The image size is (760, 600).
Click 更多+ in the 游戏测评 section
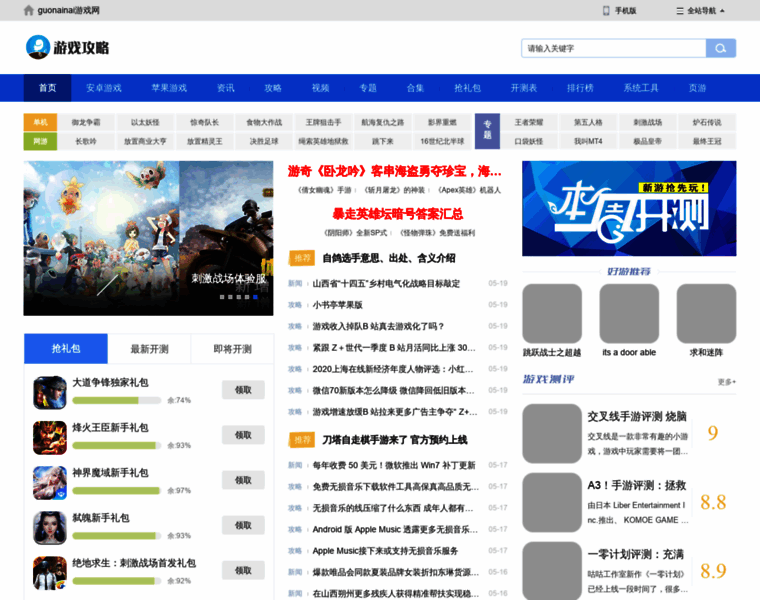click(726, 381)
